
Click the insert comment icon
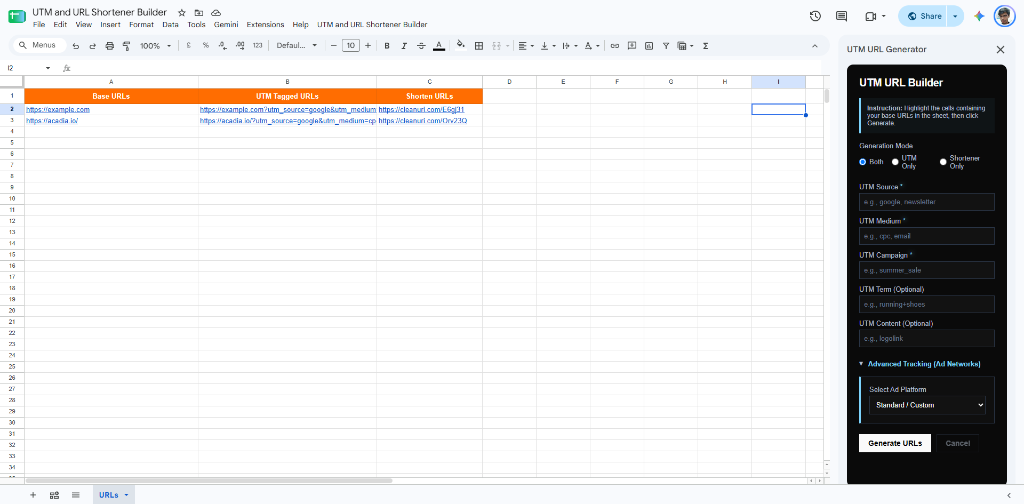[632, 46]
